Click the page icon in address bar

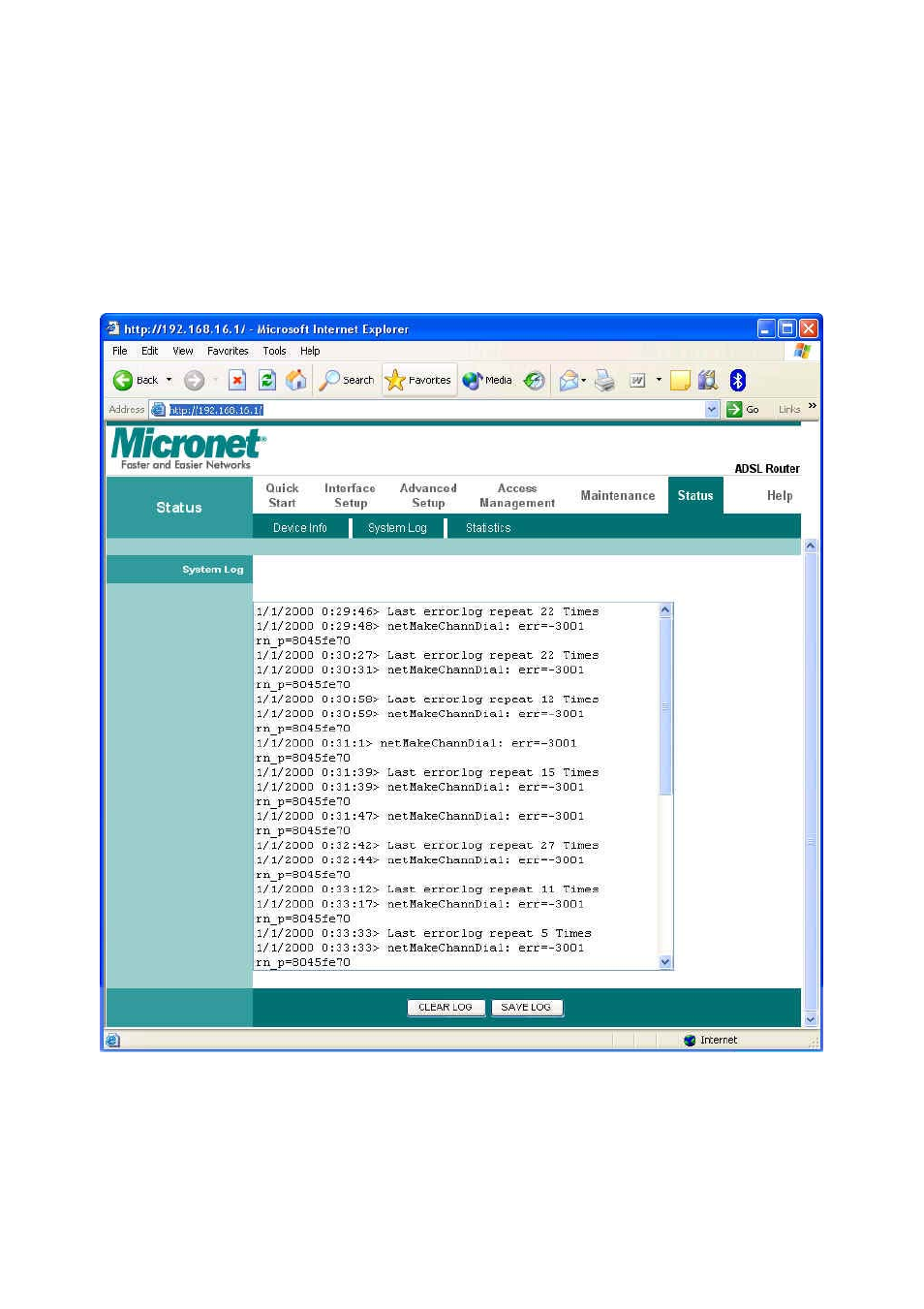pyautogui.click(x=159, y=410)
